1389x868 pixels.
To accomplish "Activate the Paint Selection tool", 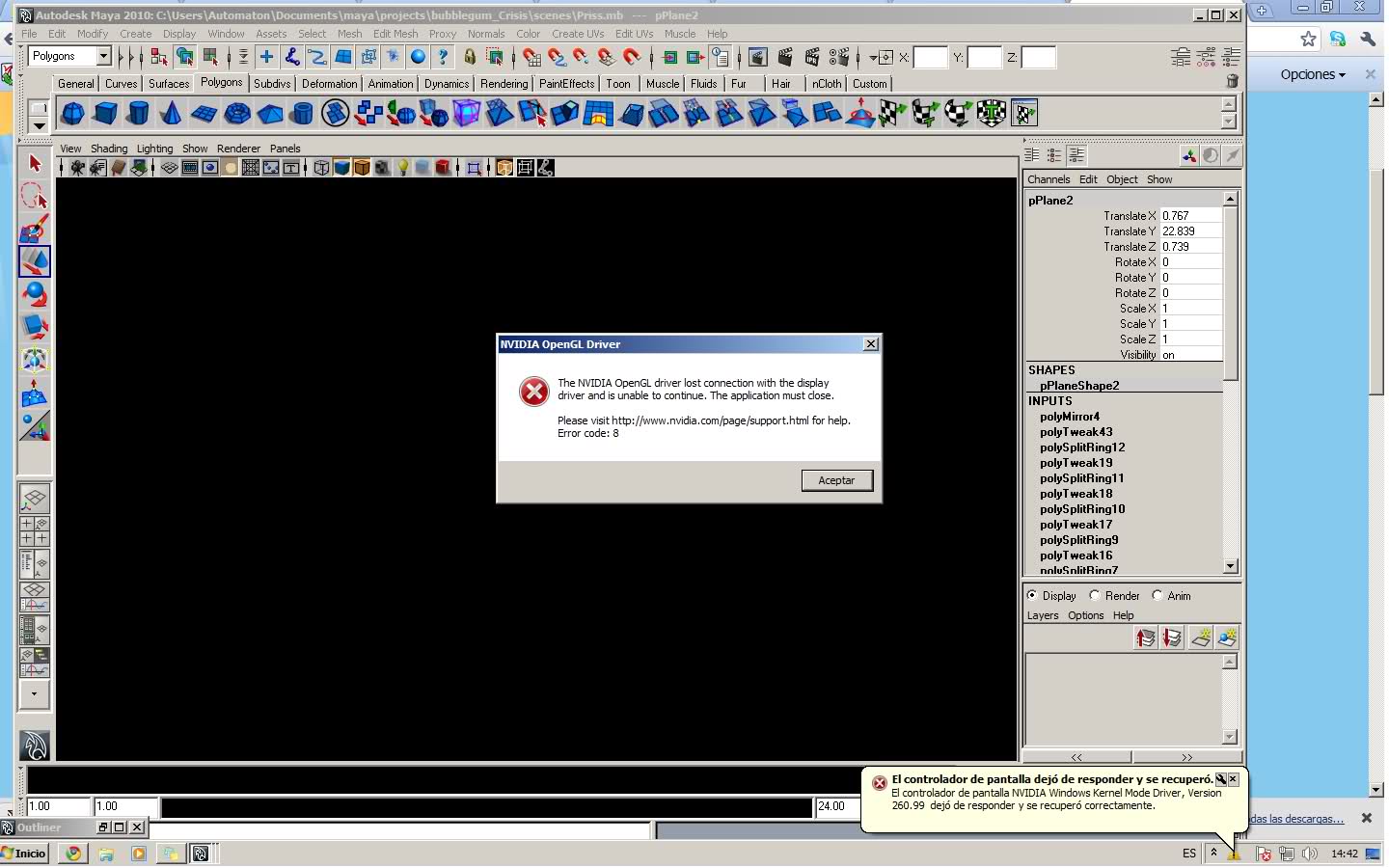I will coord(35,229).
